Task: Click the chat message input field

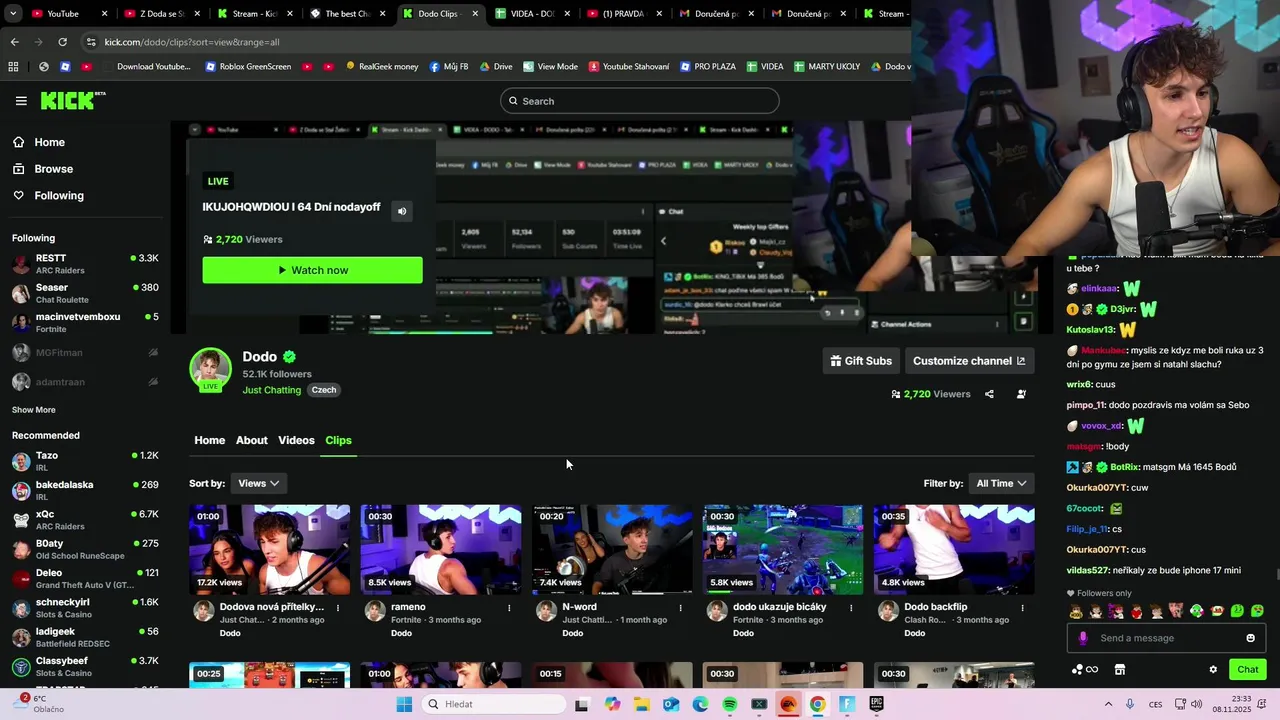Action: [x=1167, y=638]
